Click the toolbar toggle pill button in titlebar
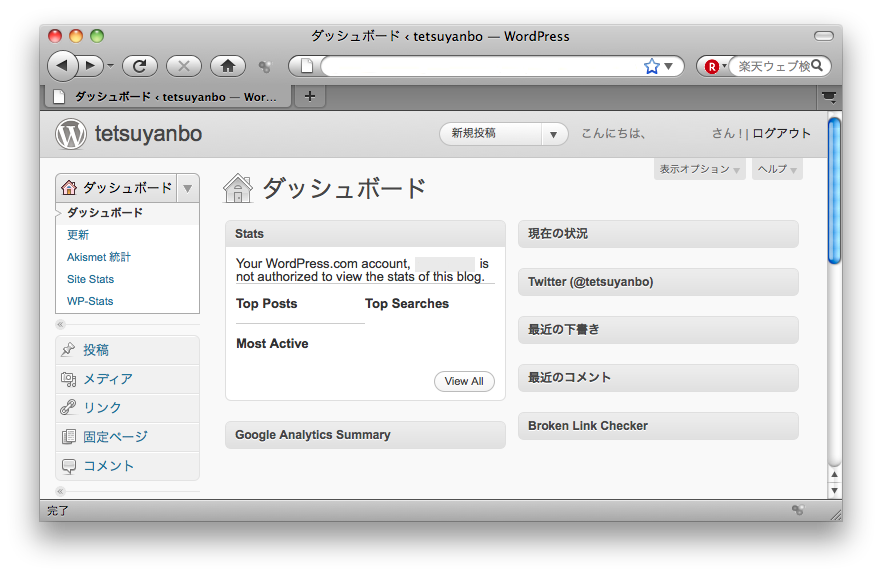This screenshot has width=882, height=576. point(824,36)
